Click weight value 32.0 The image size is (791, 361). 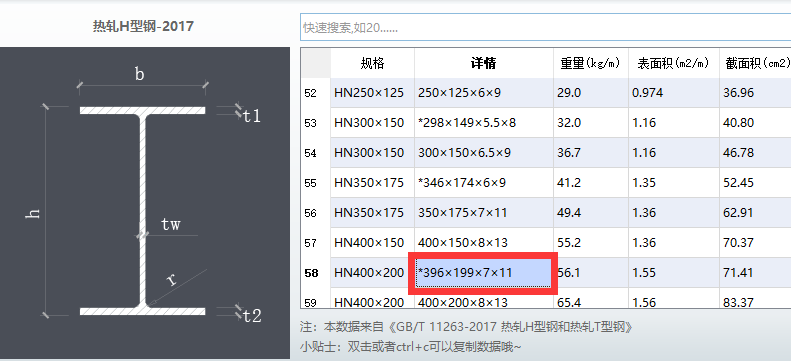pyautogui.click(x=591, y=123)
